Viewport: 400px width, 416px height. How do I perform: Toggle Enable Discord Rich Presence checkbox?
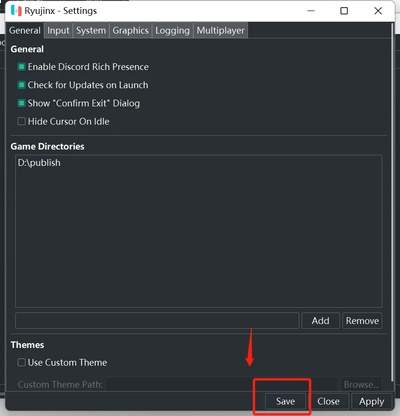(21, 67)
